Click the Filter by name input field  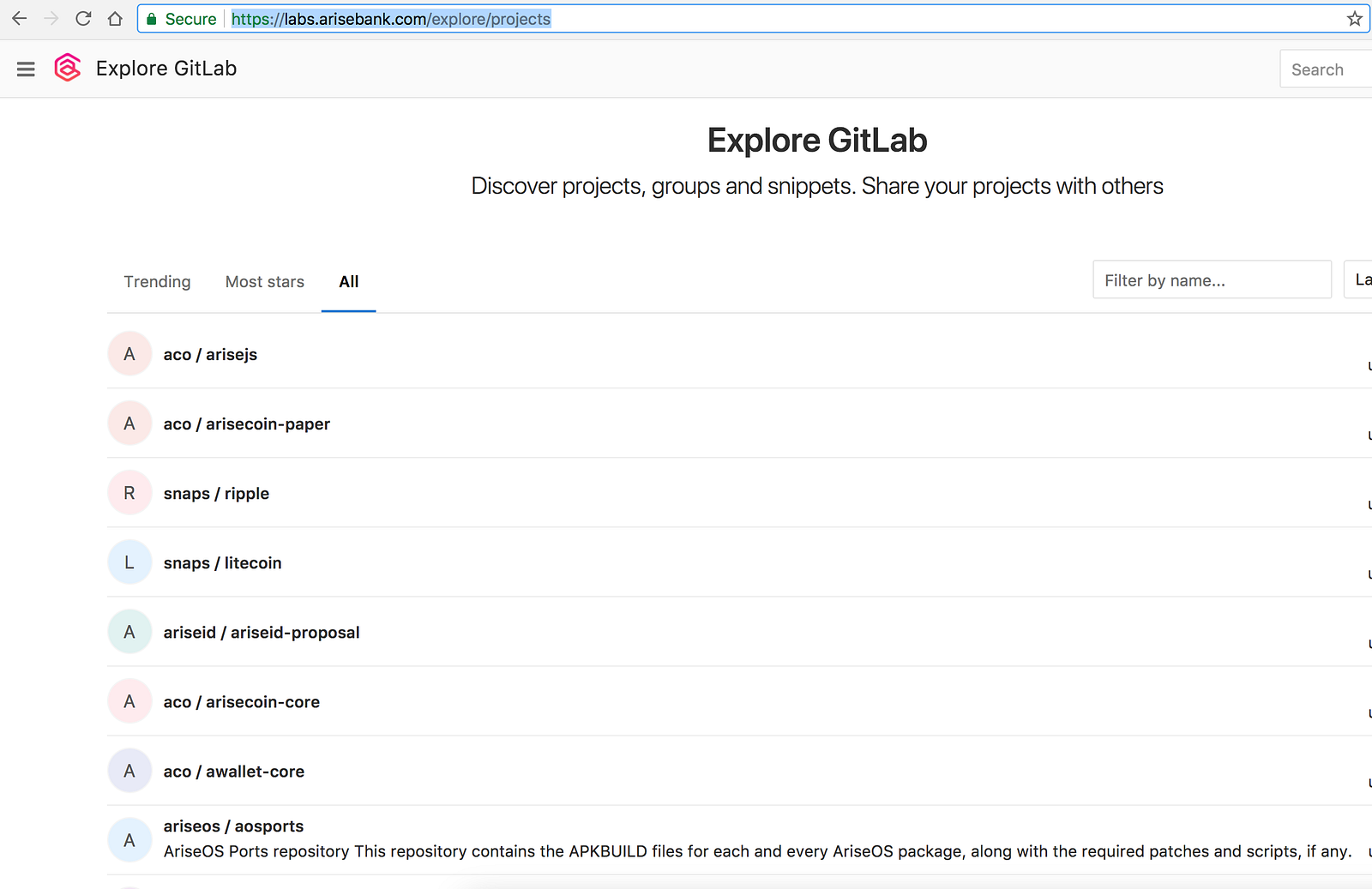[x=1212, y=279]
